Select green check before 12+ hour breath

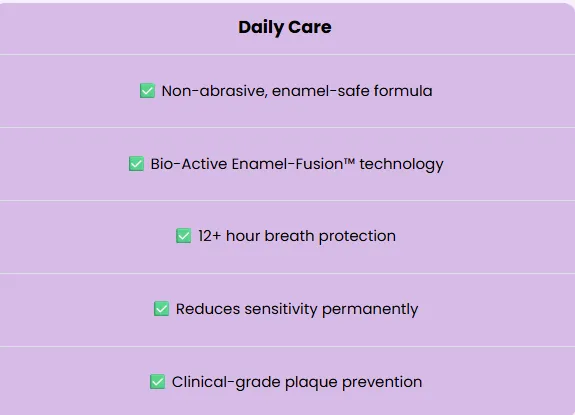click(x=184, y=236)
